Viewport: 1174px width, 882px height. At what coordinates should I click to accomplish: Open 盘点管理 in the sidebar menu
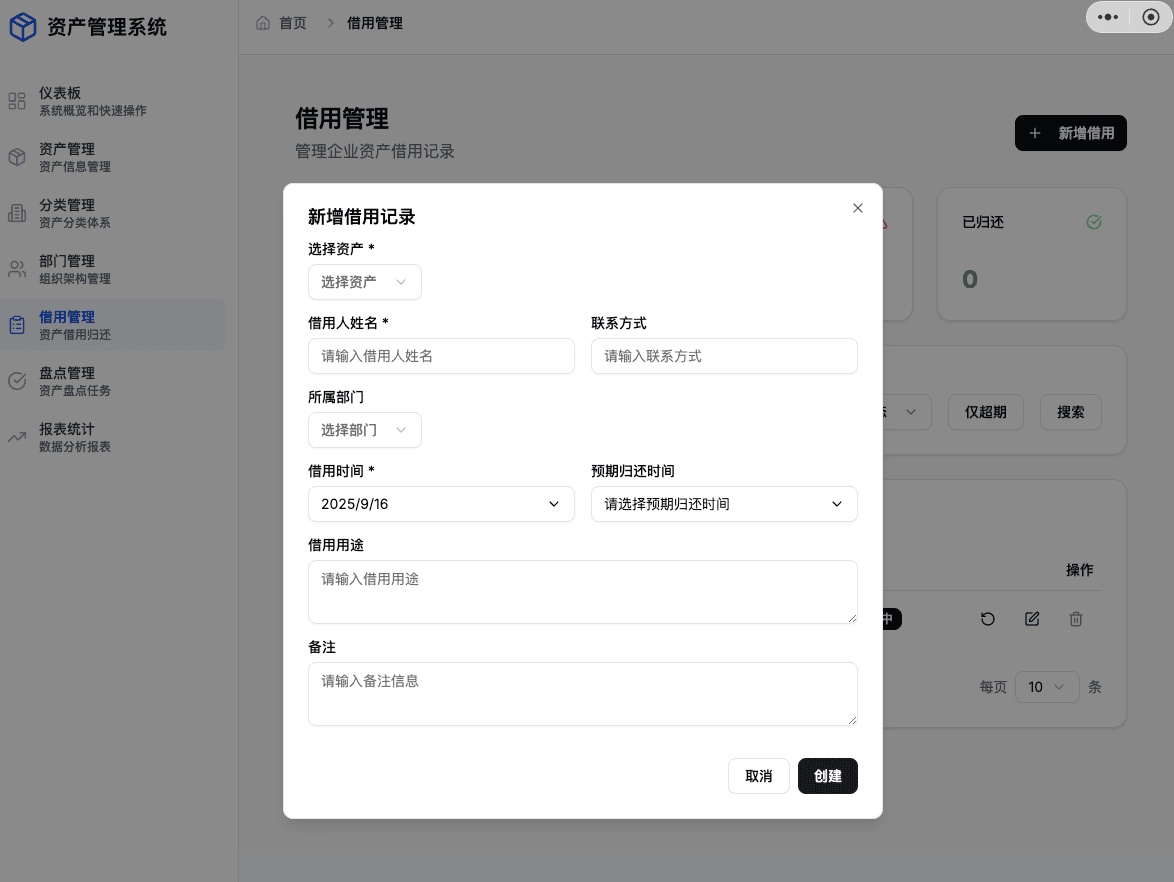pyautogui.click(x=113, y=381)
